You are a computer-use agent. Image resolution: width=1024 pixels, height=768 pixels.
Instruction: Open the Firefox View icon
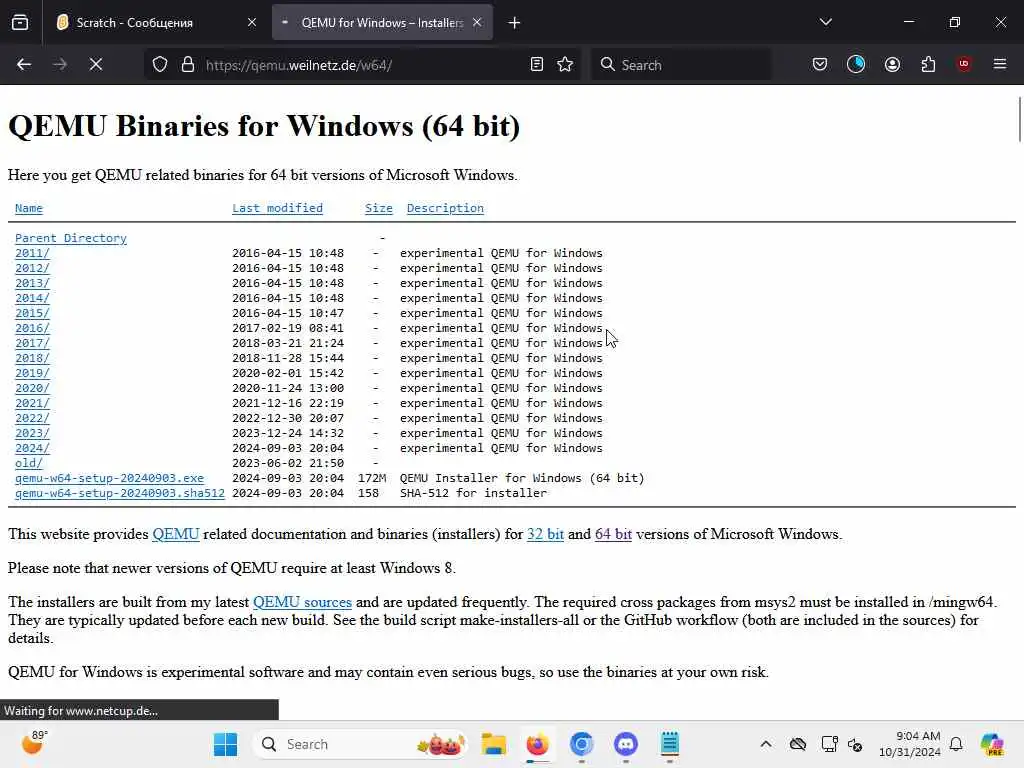(x=20, y=23)
